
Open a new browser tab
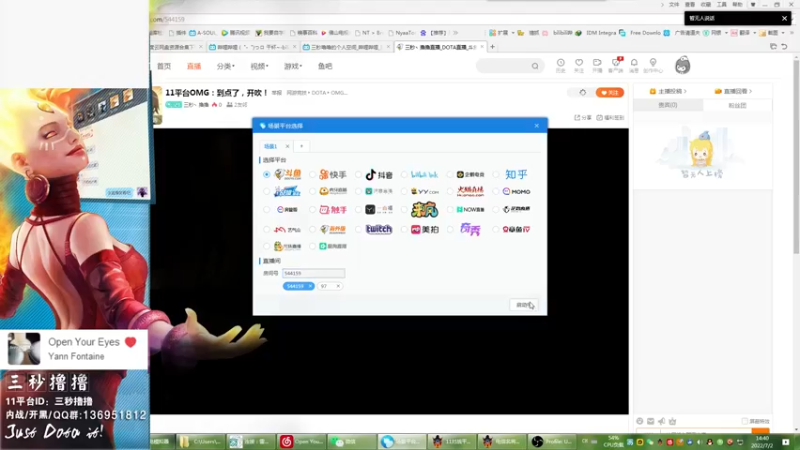492,47
